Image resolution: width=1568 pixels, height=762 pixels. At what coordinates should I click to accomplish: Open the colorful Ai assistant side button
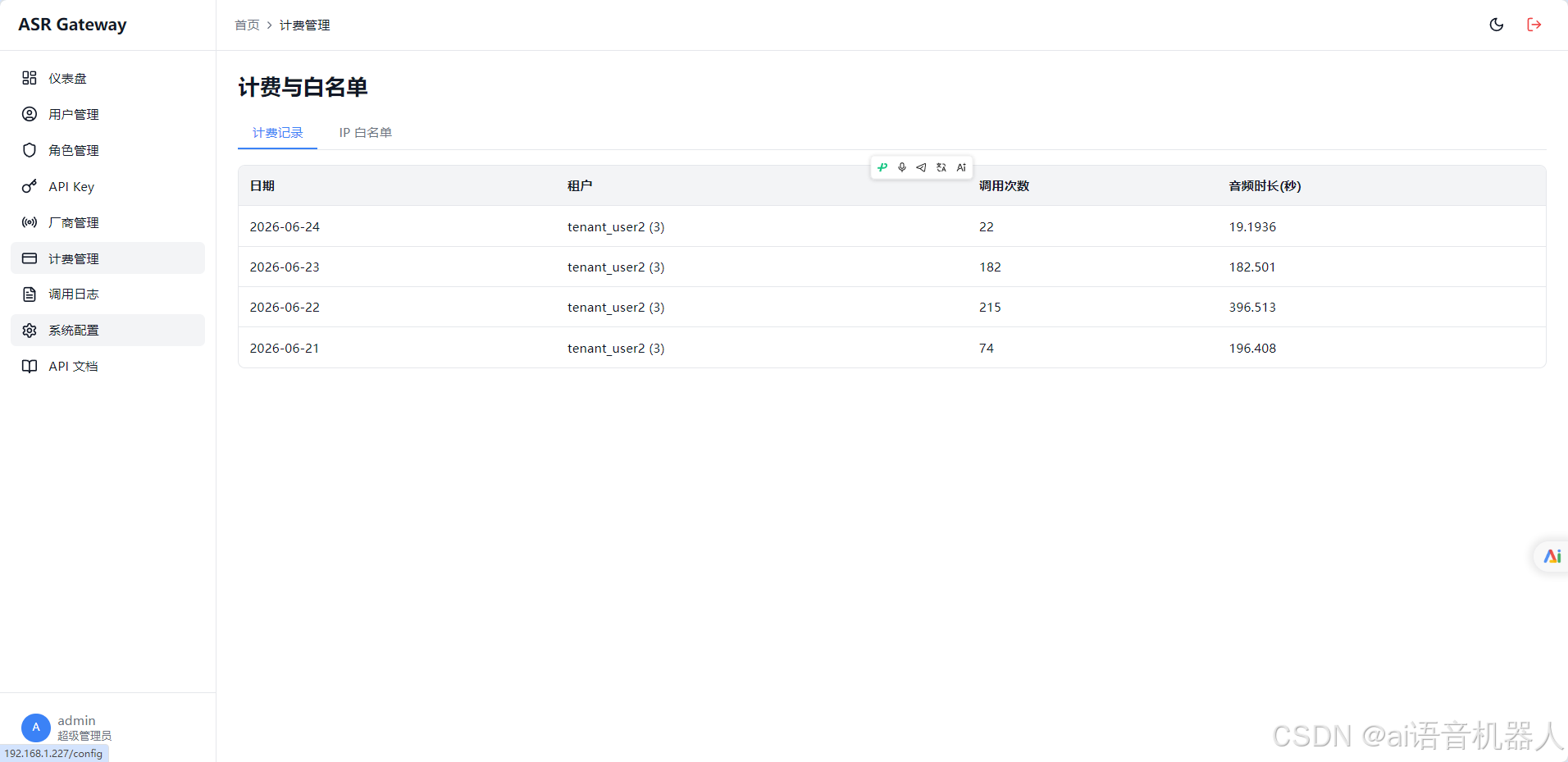coord(1552,556)
